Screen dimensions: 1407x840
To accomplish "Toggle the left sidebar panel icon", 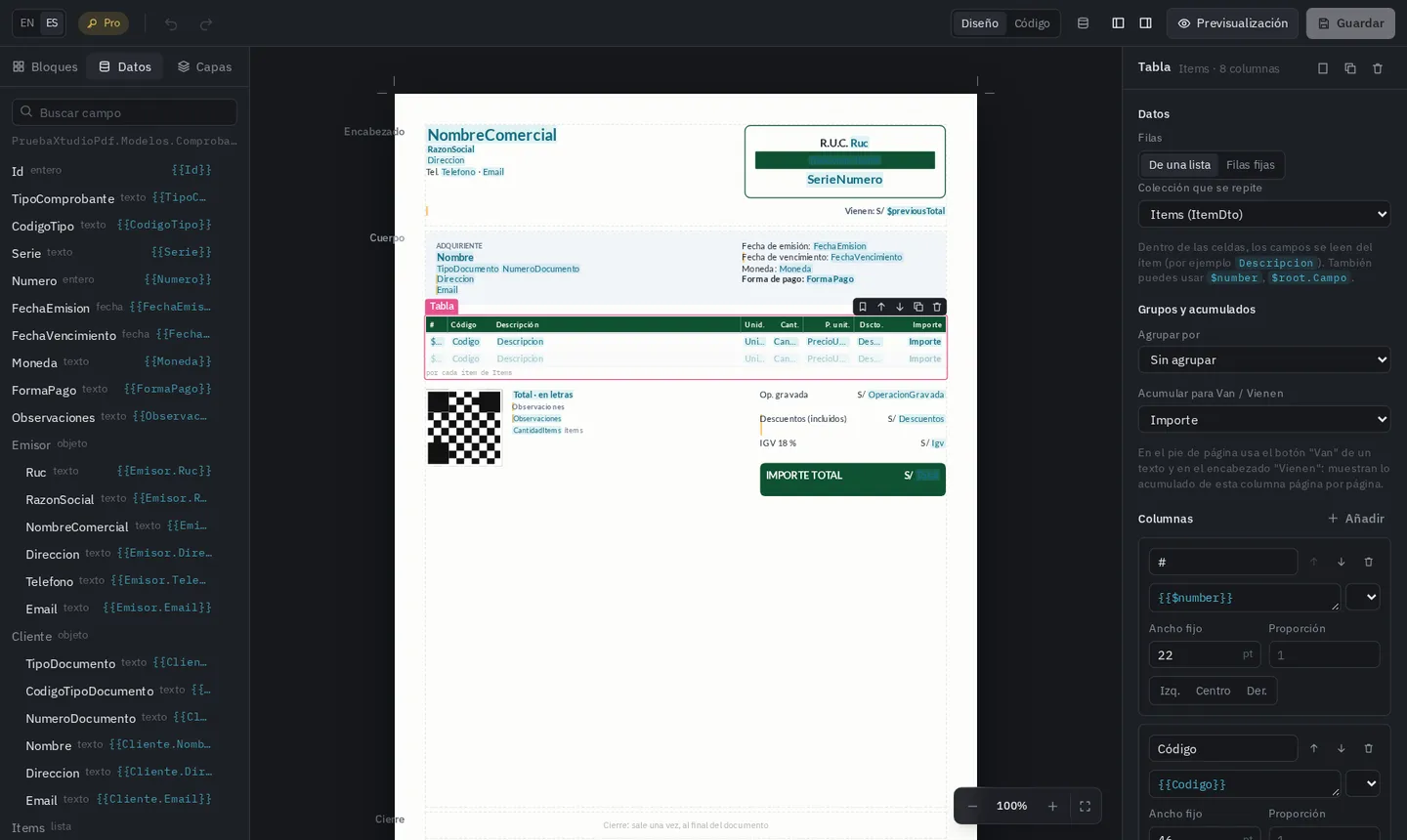I will [1118, 23].
